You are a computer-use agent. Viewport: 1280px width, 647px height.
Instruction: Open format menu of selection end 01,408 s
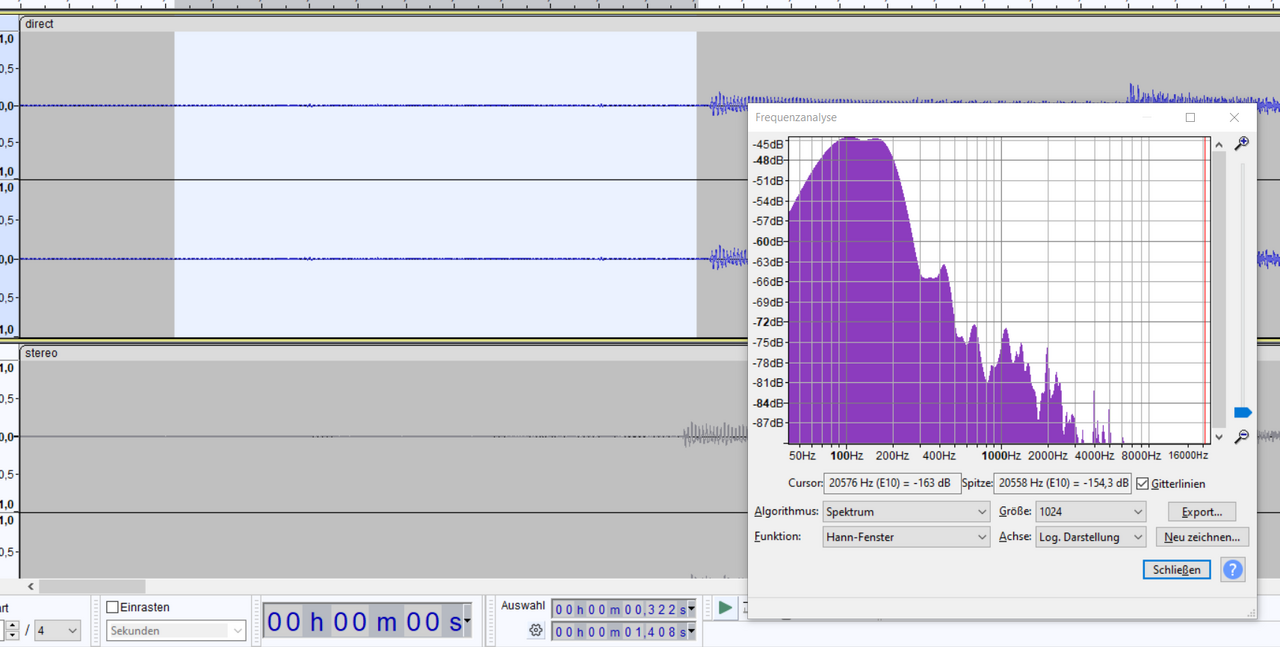tap(692, 632)
